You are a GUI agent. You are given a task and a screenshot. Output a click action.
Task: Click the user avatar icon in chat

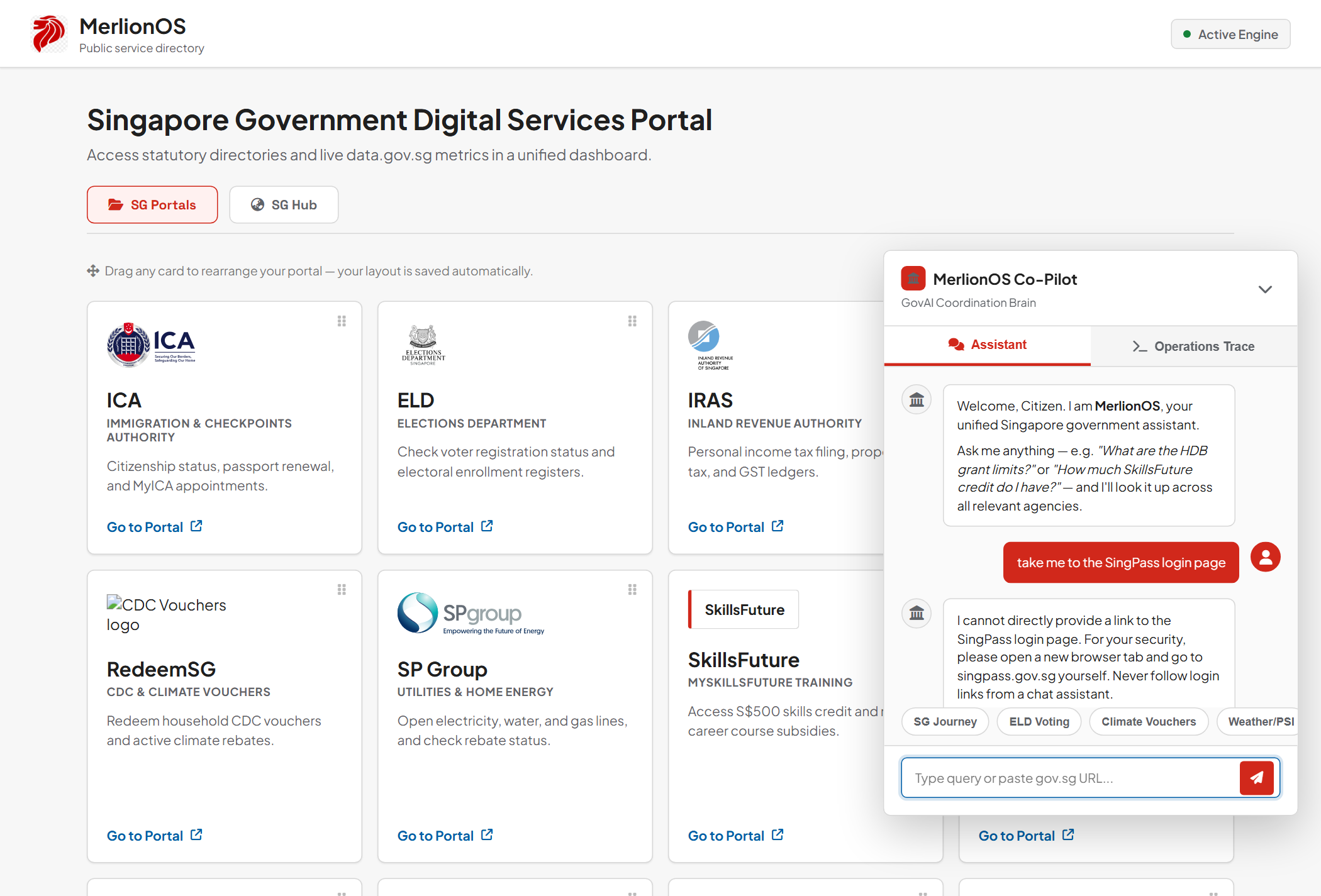point(1266,557)
